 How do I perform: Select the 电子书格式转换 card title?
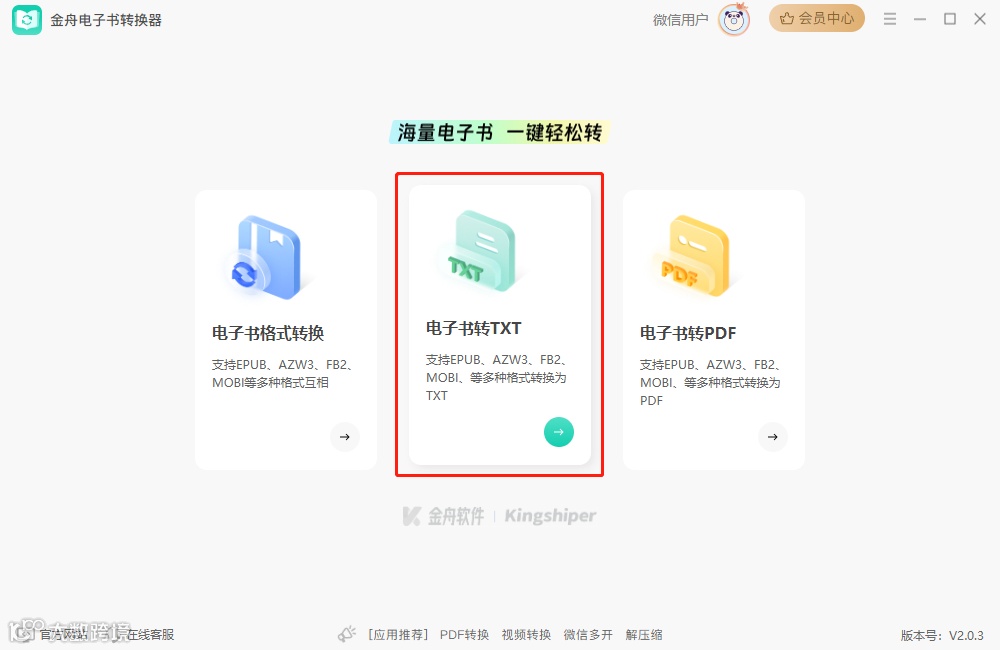pyautogui.click(x=268, y=333)
